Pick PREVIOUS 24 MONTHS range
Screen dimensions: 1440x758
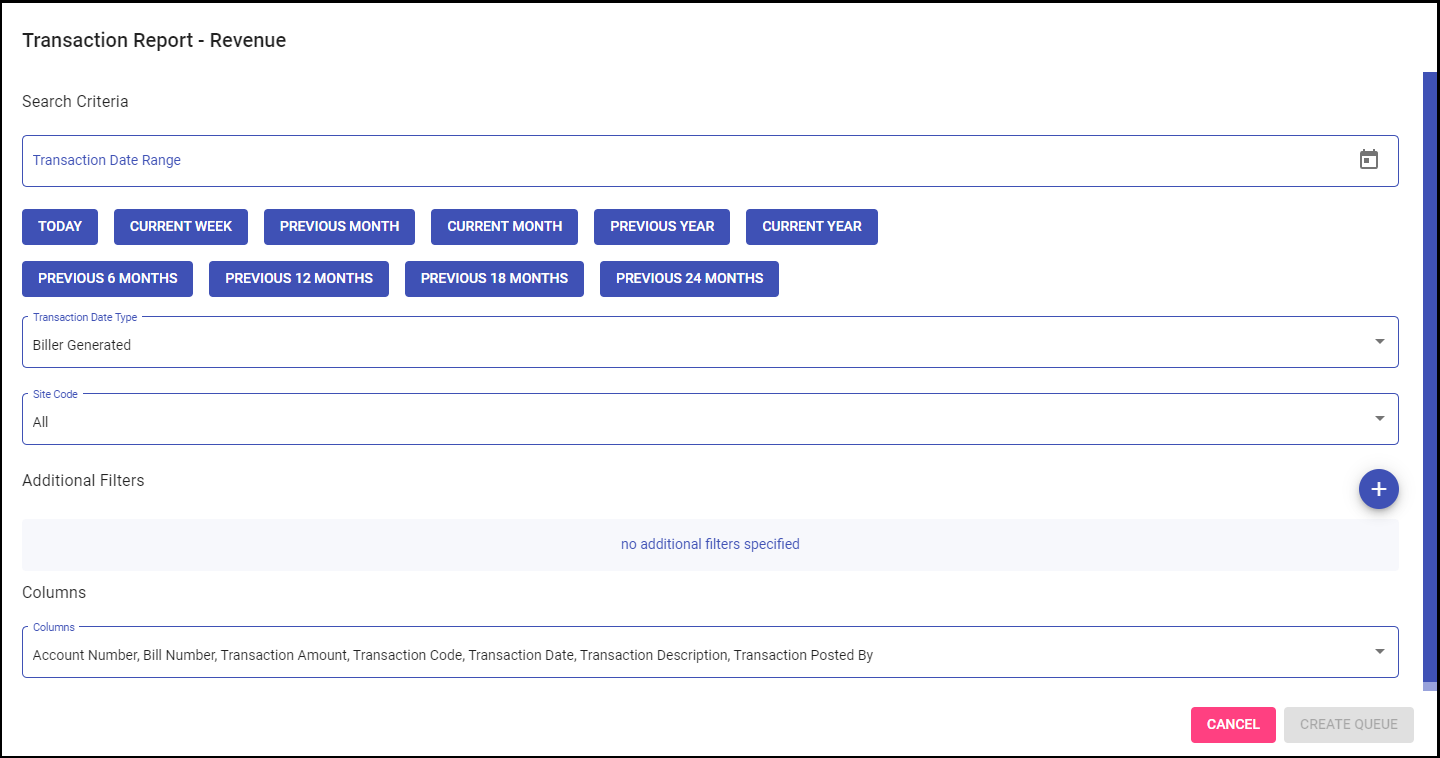pos(689,279)
